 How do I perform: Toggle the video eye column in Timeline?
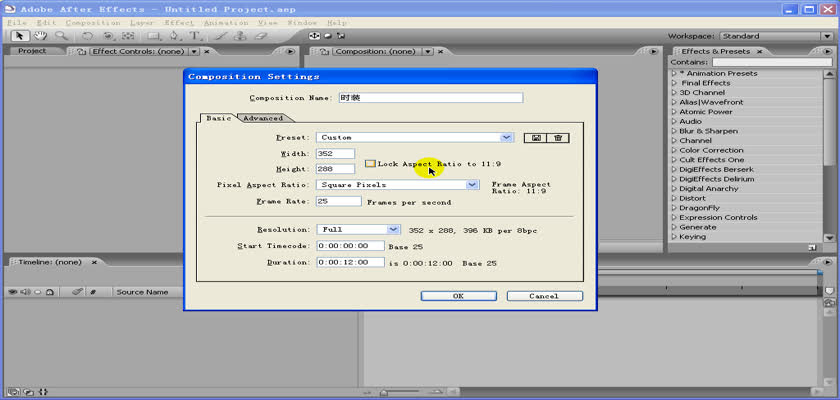tap(14, 292)
